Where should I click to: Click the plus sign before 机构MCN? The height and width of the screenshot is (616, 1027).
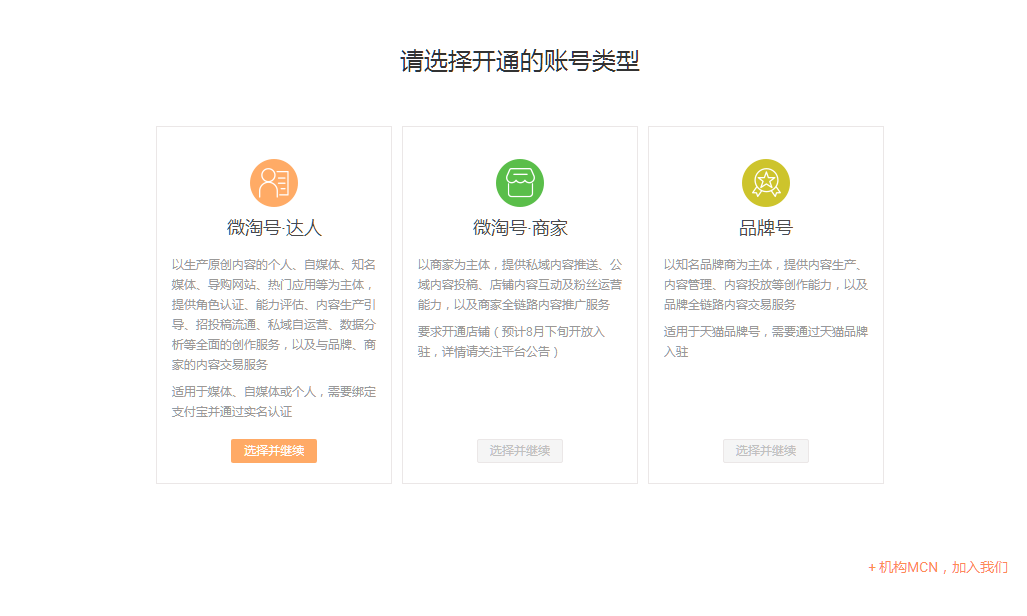coord(872,567)
